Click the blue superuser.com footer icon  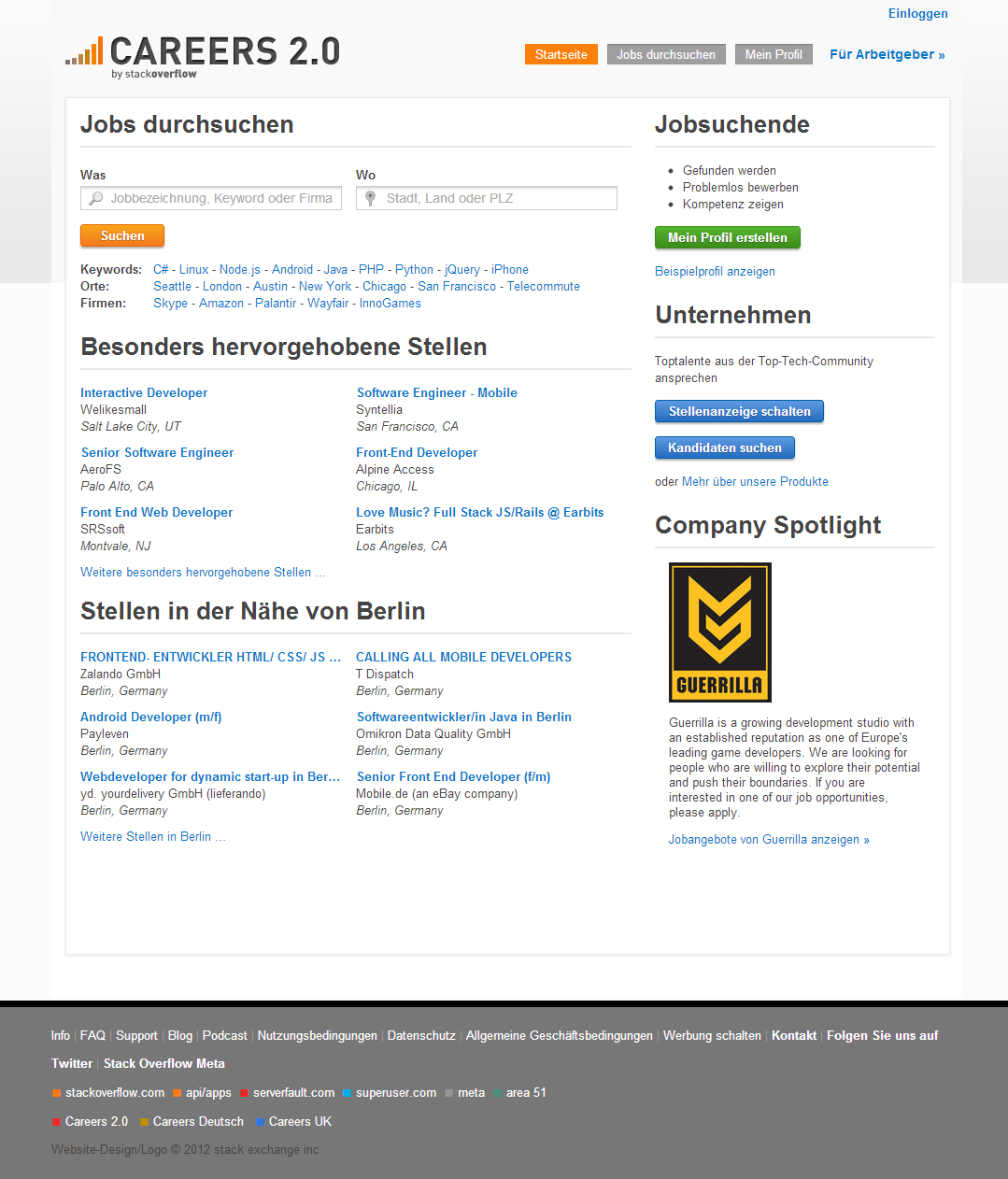coord(348,1093)
